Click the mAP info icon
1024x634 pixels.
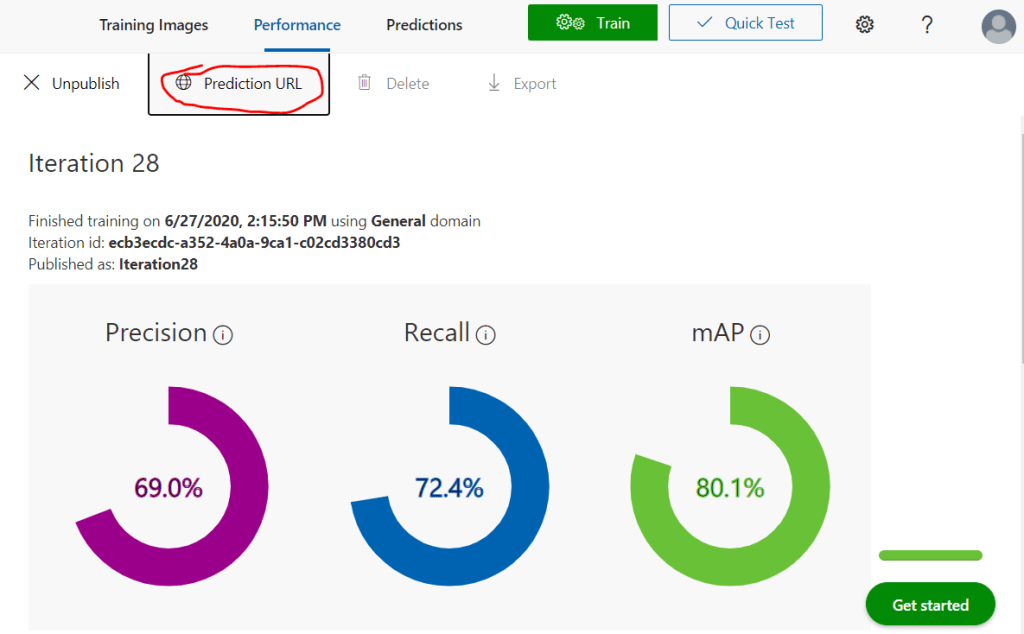tap(760, 336)
